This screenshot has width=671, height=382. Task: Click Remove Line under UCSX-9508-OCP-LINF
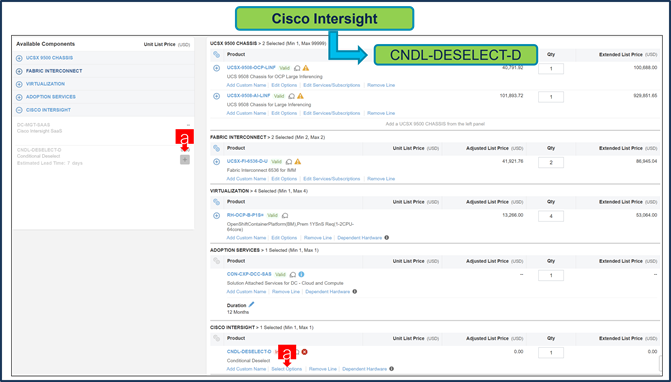[381, 85]
